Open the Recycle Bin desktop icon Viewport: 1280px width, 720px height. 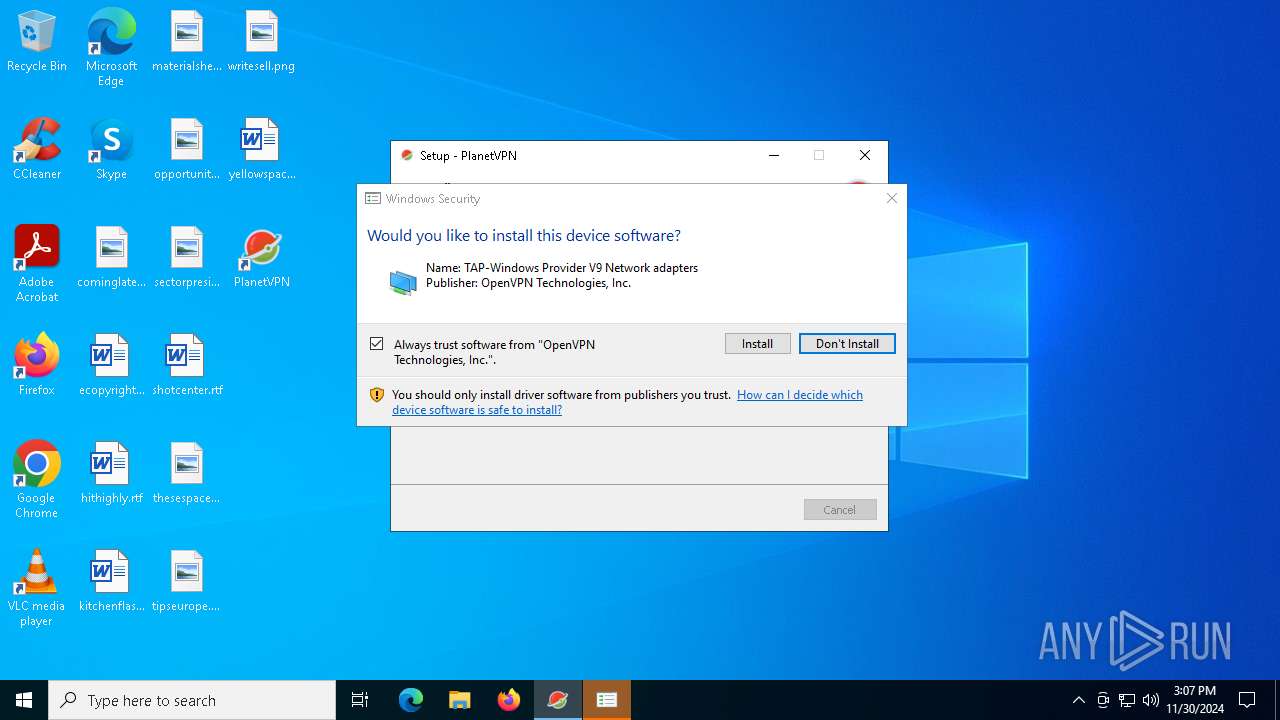point(37,42)
